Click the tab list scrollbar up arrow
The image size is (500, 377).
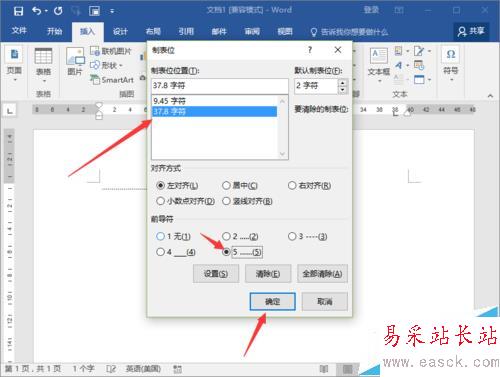click(282, 101)
